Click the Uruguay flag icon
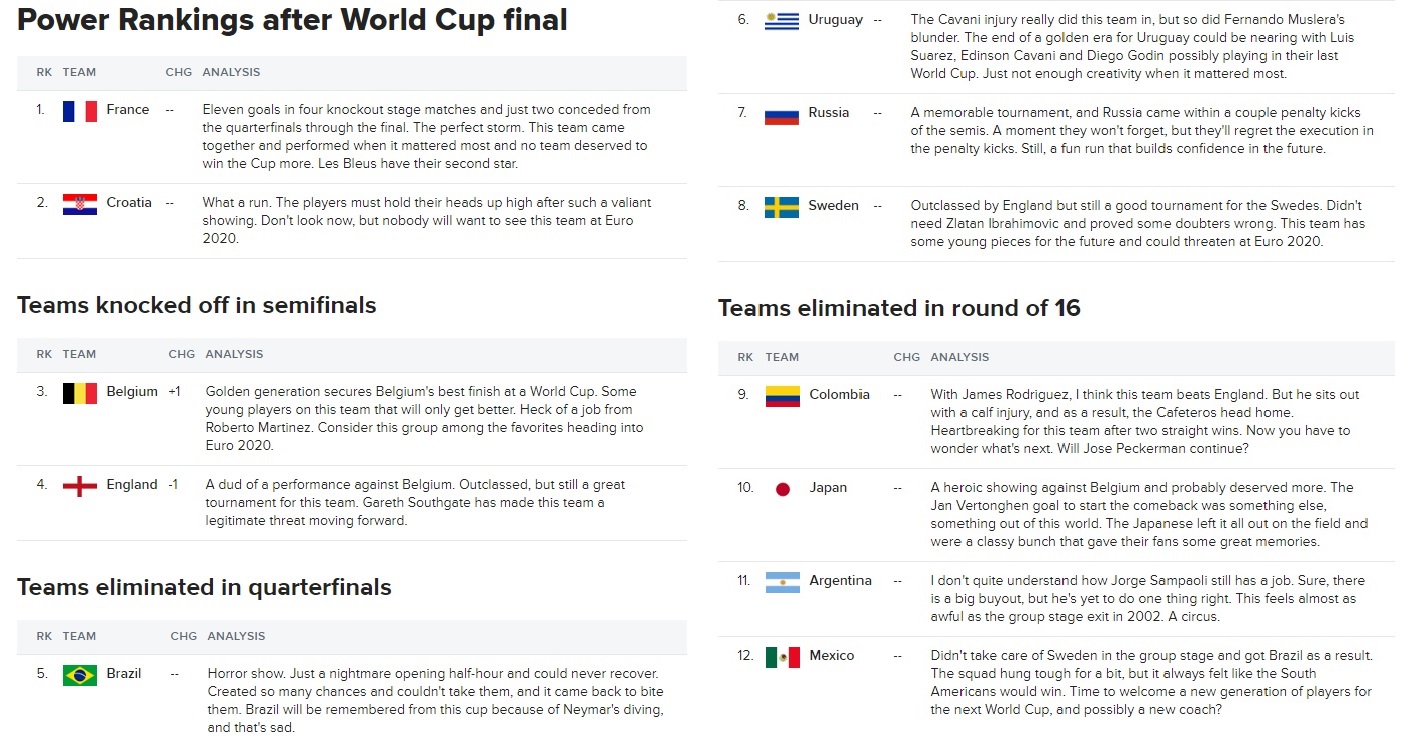This screenshot has width=1407, height=746. pos(782,21)
